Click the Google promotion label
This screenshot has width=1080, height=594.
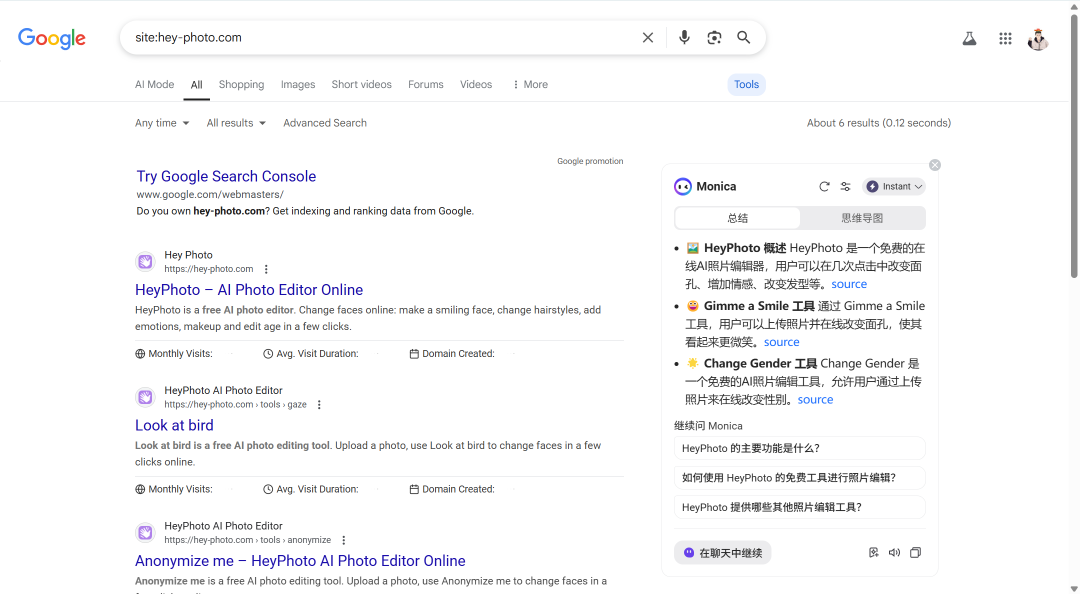click(590, 161)
